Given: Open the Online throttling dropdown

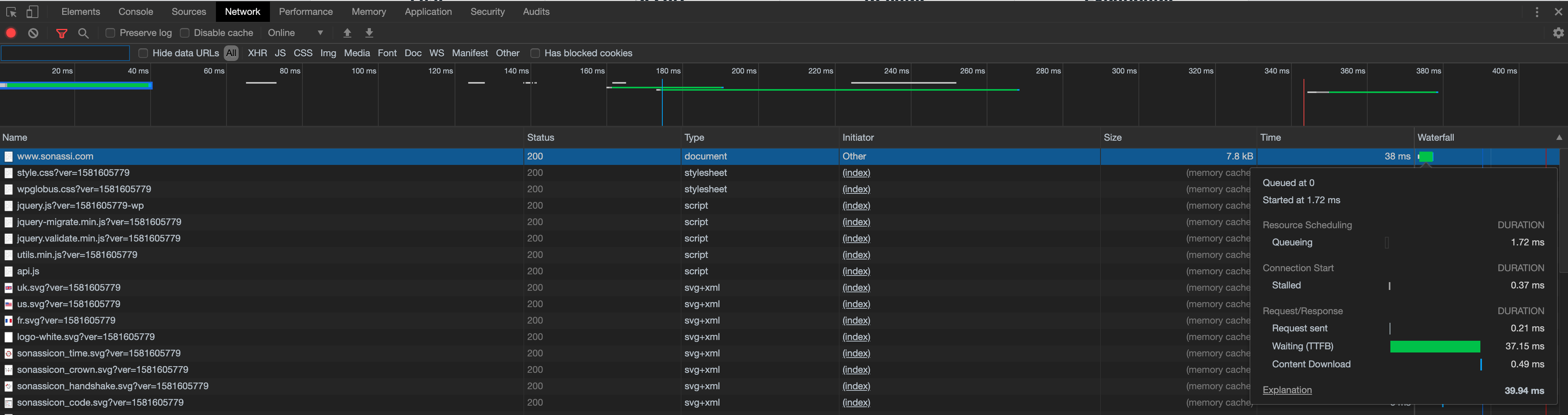Looking at the screenshot, I should (296, 33).
